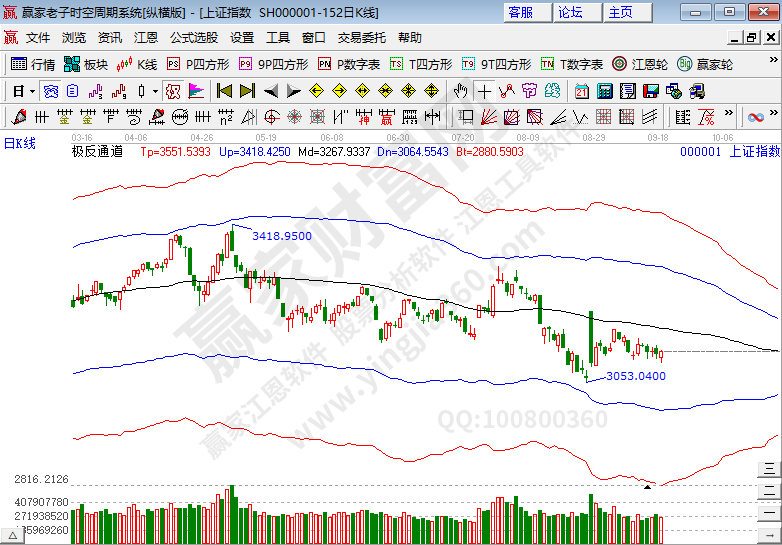Open the calculator tool icon
This screenshot has width=782, height=545.
tap(604, 91)
